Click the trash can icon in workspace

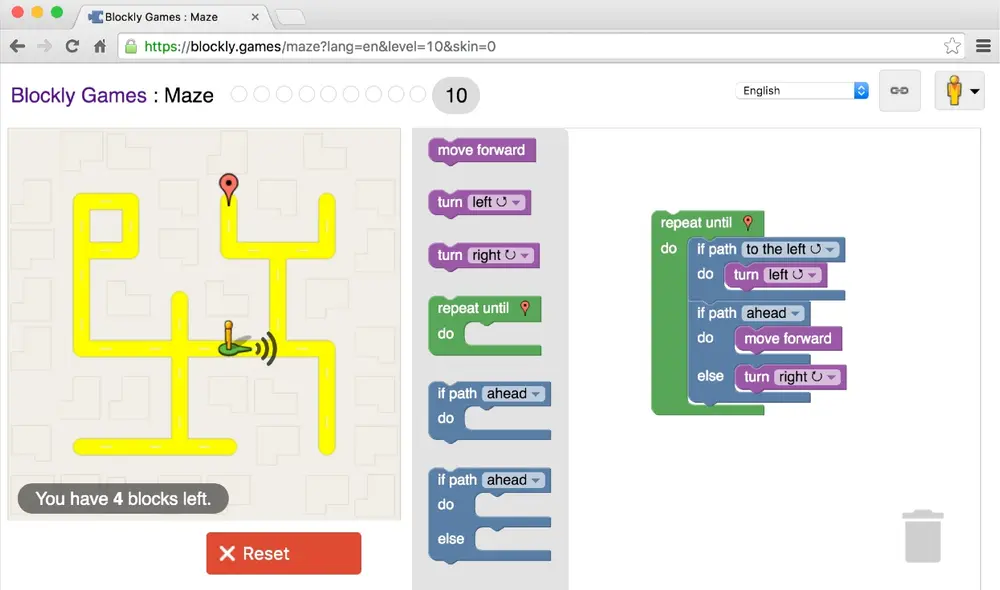coord(922,536)
